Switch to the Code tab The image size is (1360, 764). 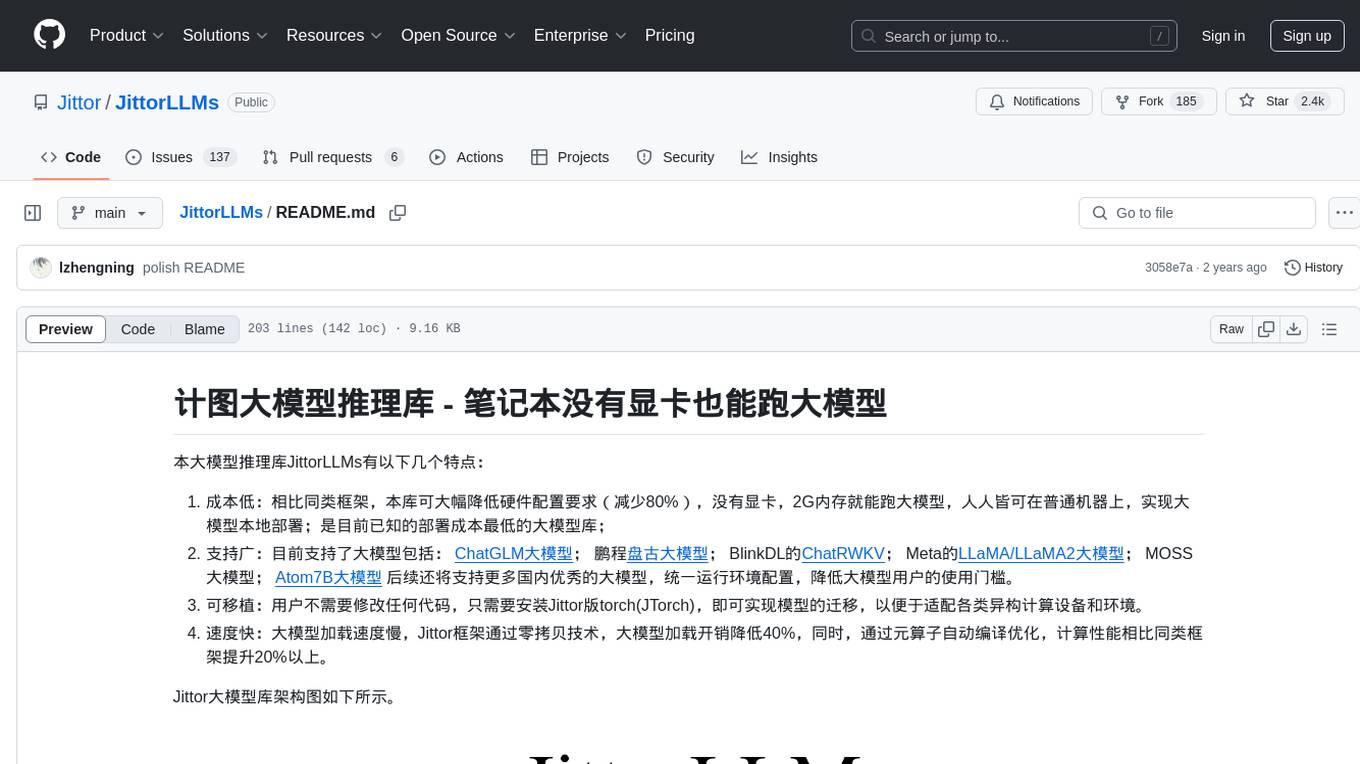[x=71, y=157]
